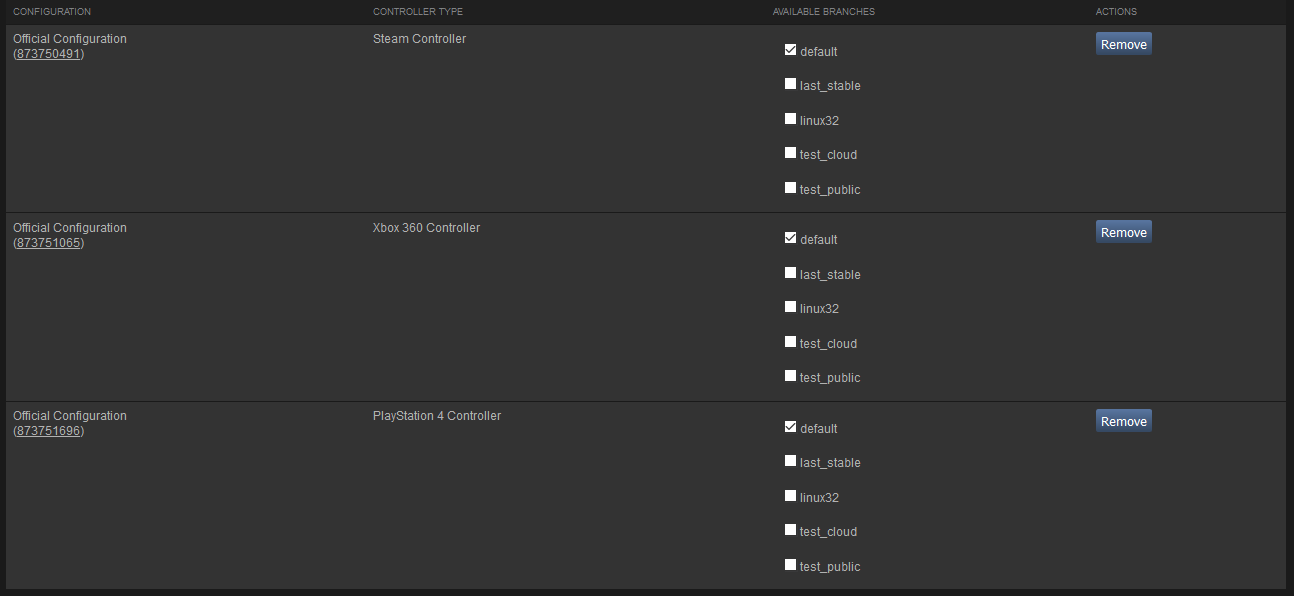1294x596 pixels.
Task: Check linux32 for Steam Controller config
Action: coord(791,119)
